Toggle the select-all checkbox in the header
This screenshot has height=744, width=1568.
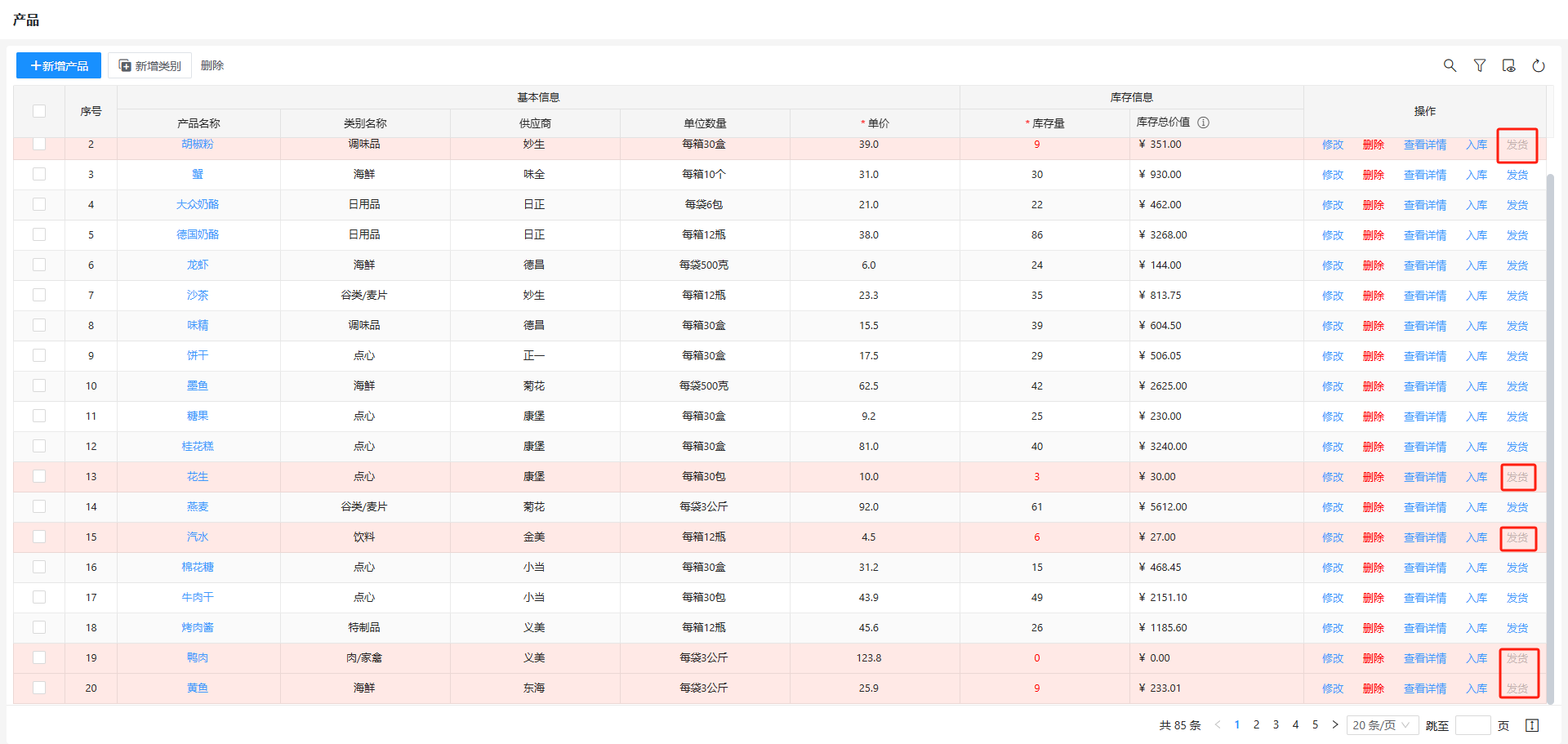pyautogui.click(x=39, y=111)
